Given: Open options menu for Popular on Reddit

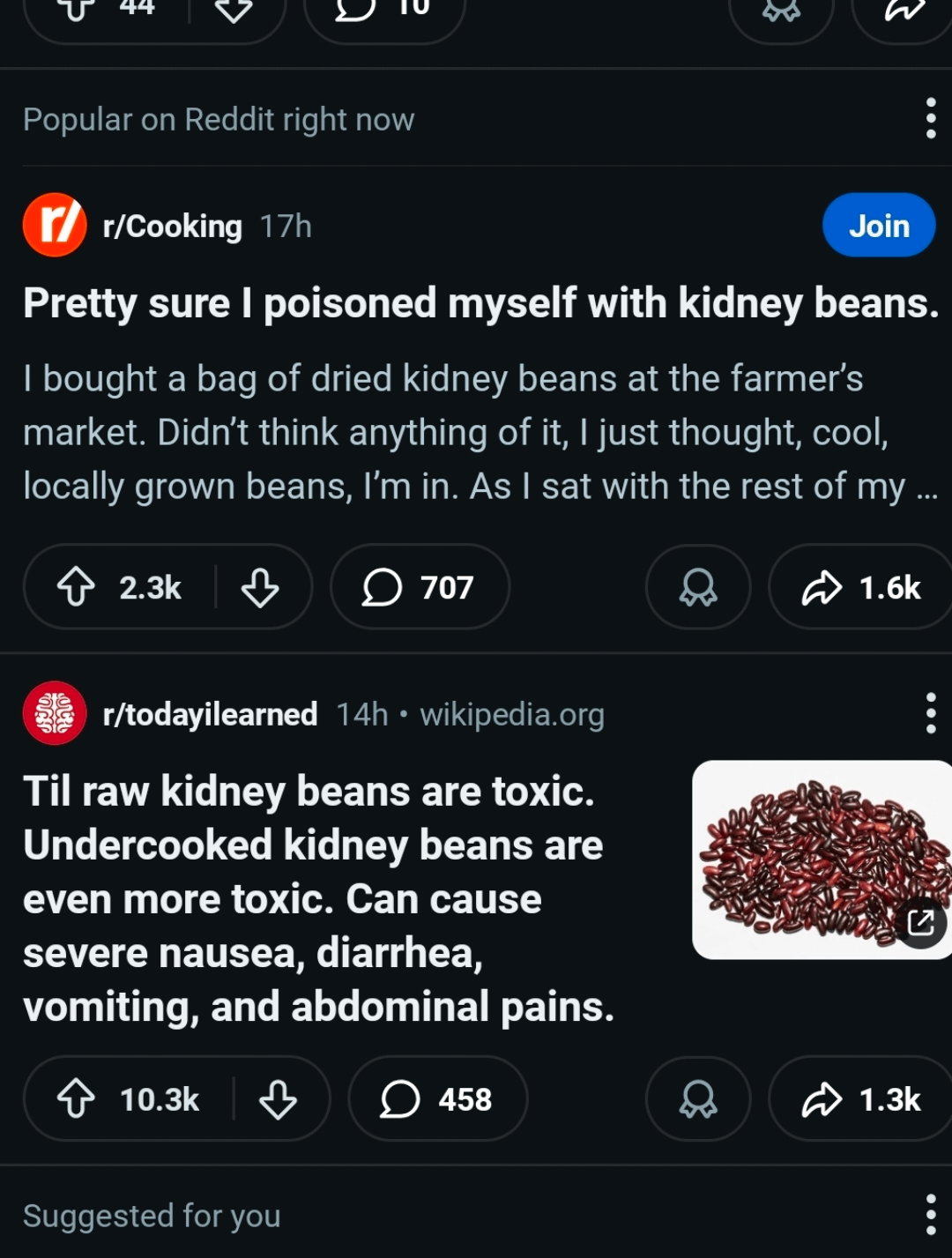Looking at the screenshot, I should (x=931, y=118).
